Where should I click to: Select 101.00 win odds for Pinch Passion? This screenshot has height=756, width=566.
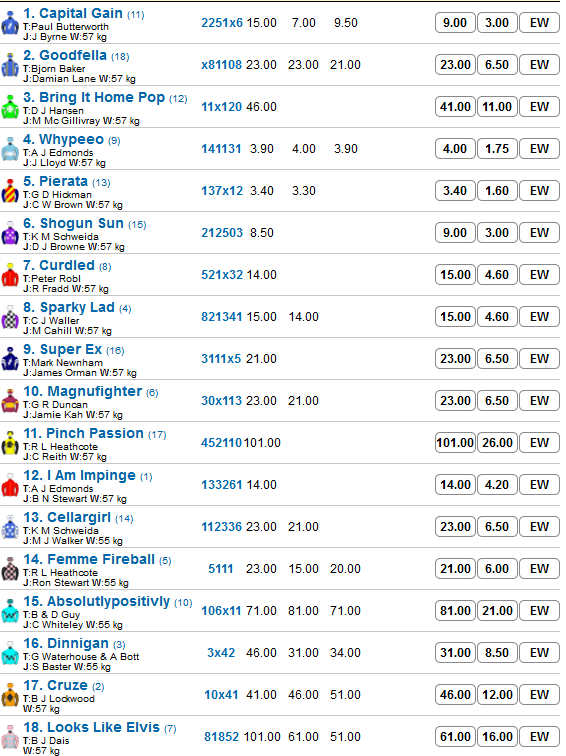(x=455, y=443)
